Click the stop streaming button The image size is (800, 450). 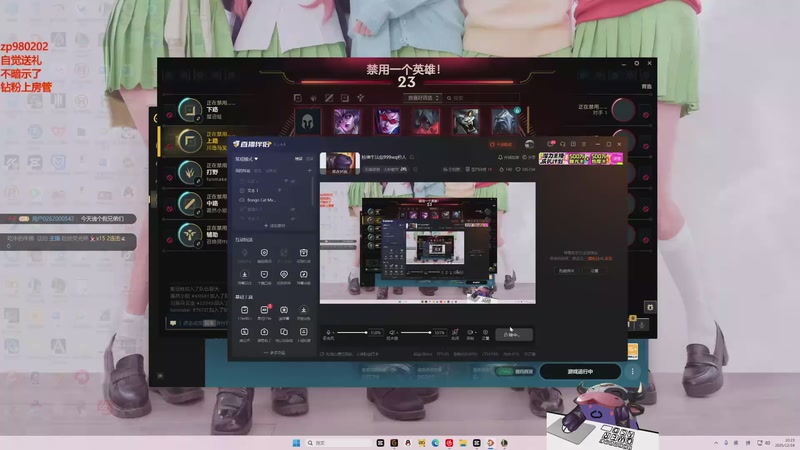point(514,334)
